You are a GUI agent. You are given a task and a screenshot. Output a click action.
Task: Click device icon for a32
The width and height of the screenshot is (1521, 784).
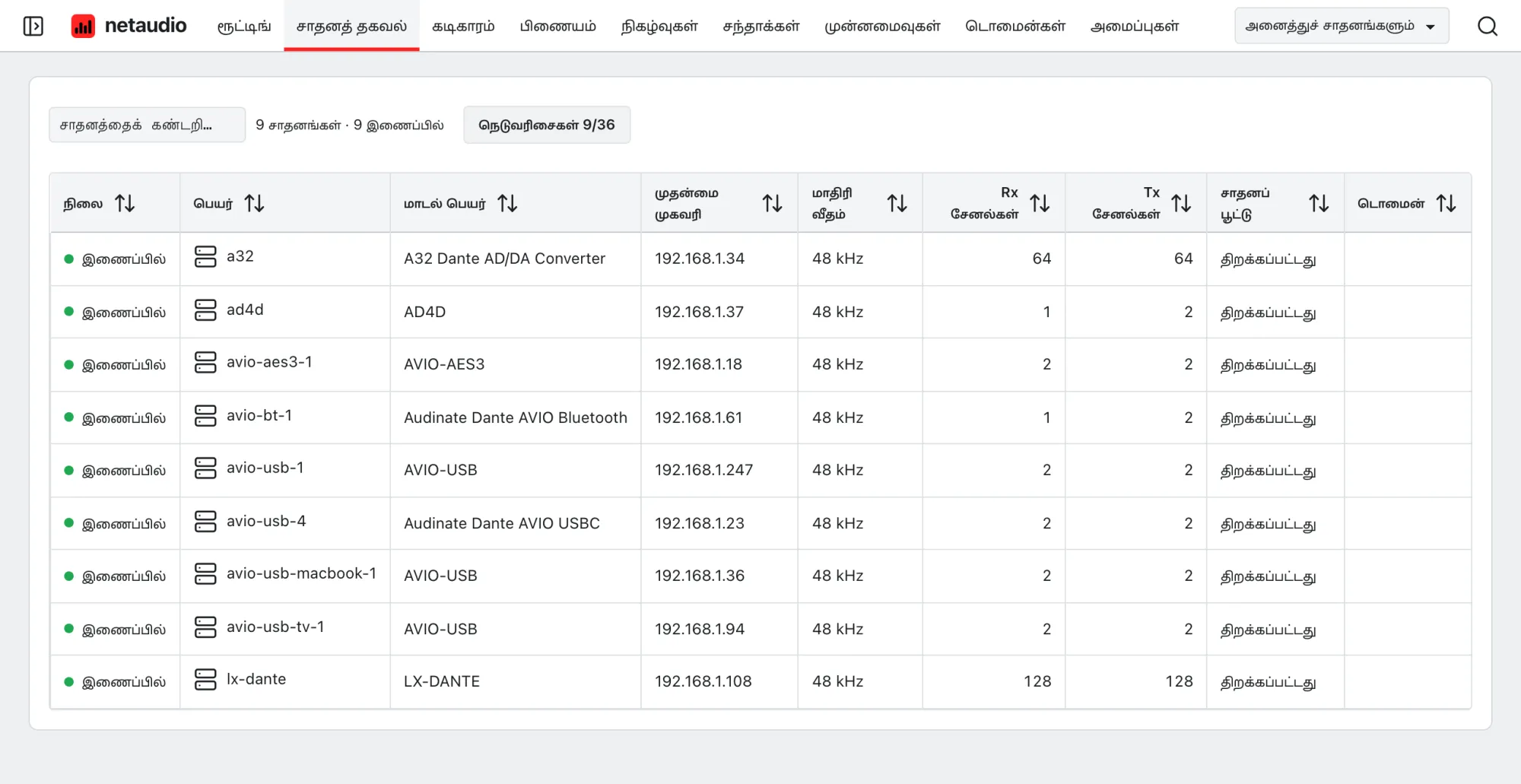click(205, 257)
